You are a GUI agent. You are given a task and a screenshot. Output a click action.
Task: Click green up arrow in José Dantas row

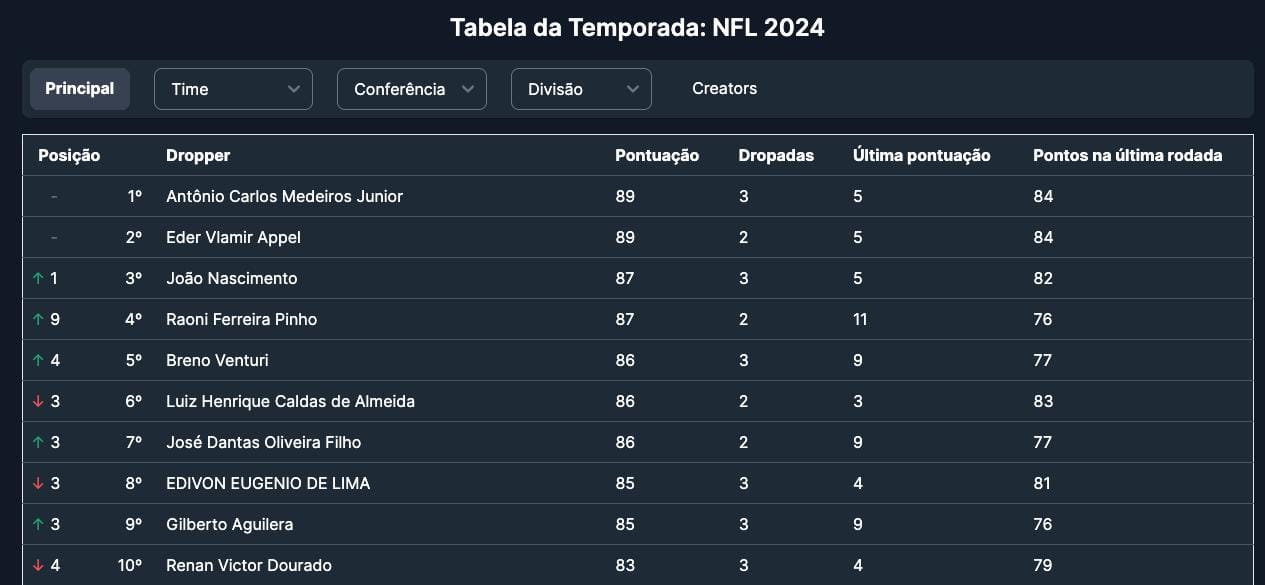38,443
